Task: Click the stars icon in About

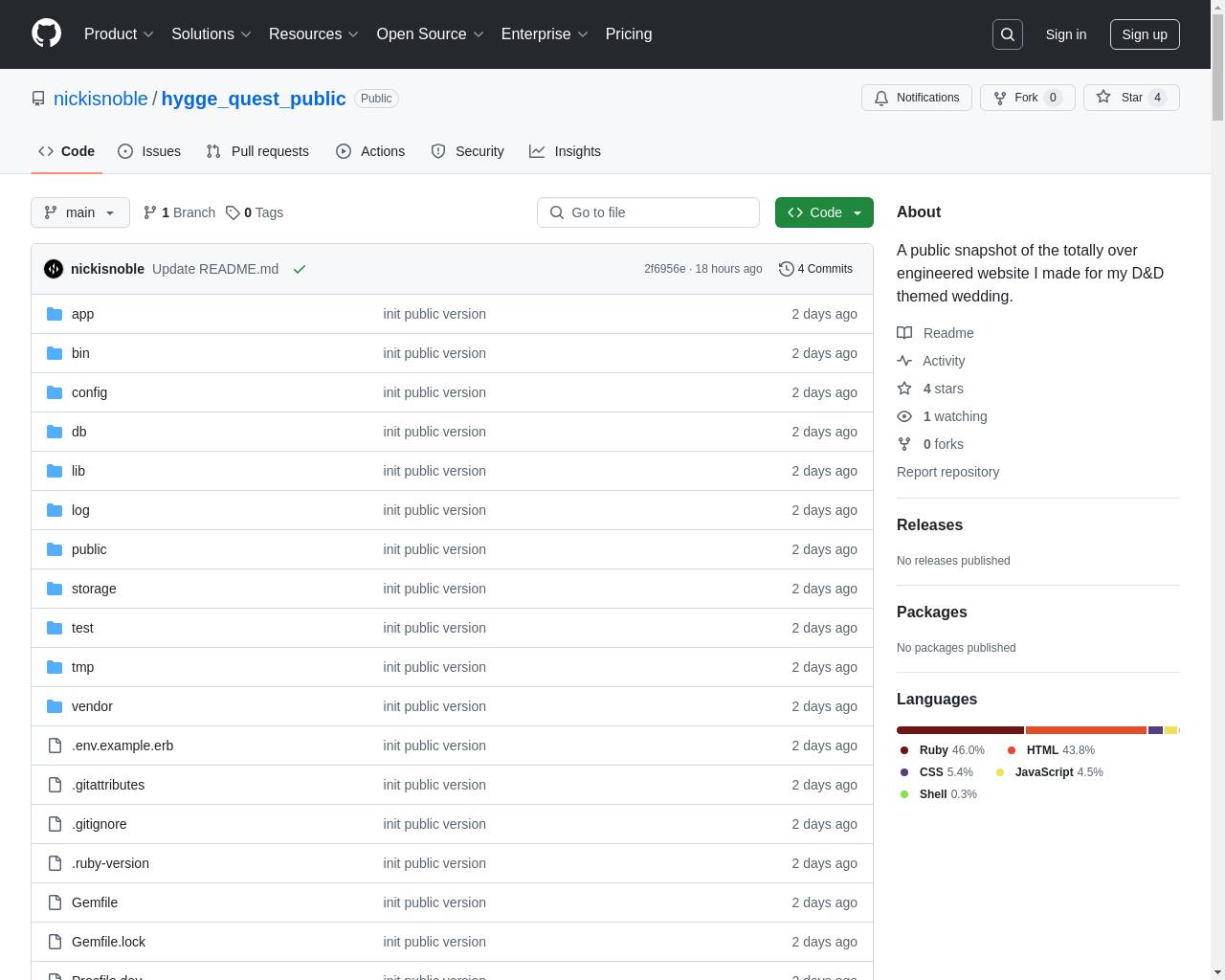Action: 904,389
